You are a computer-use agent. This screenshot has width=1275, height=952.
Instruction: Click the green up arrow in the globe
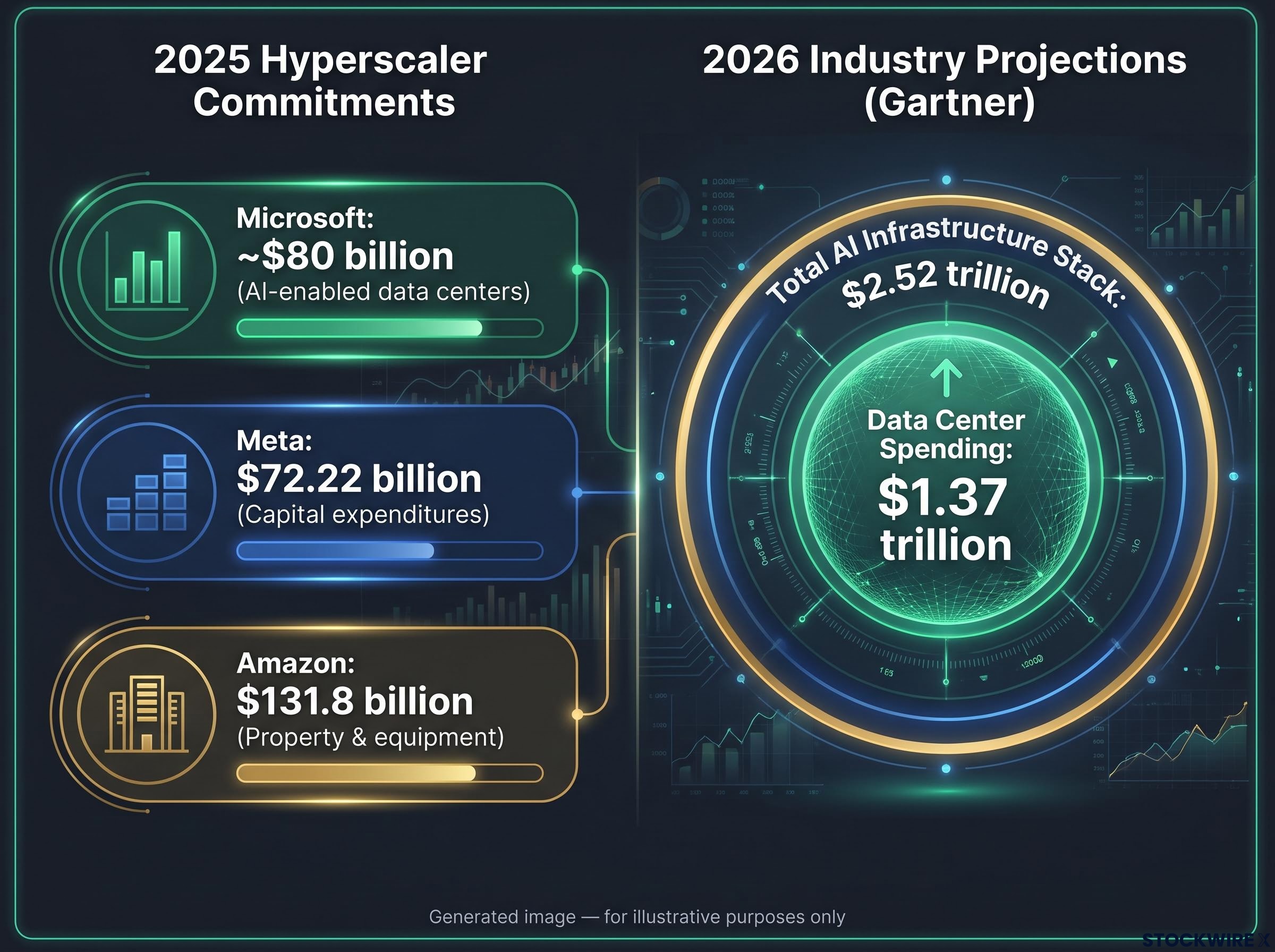[x=946, y=378]
